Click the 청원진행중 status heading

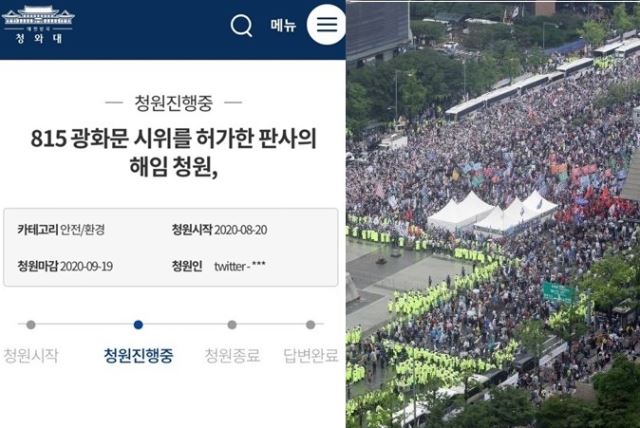pos(174,103)
